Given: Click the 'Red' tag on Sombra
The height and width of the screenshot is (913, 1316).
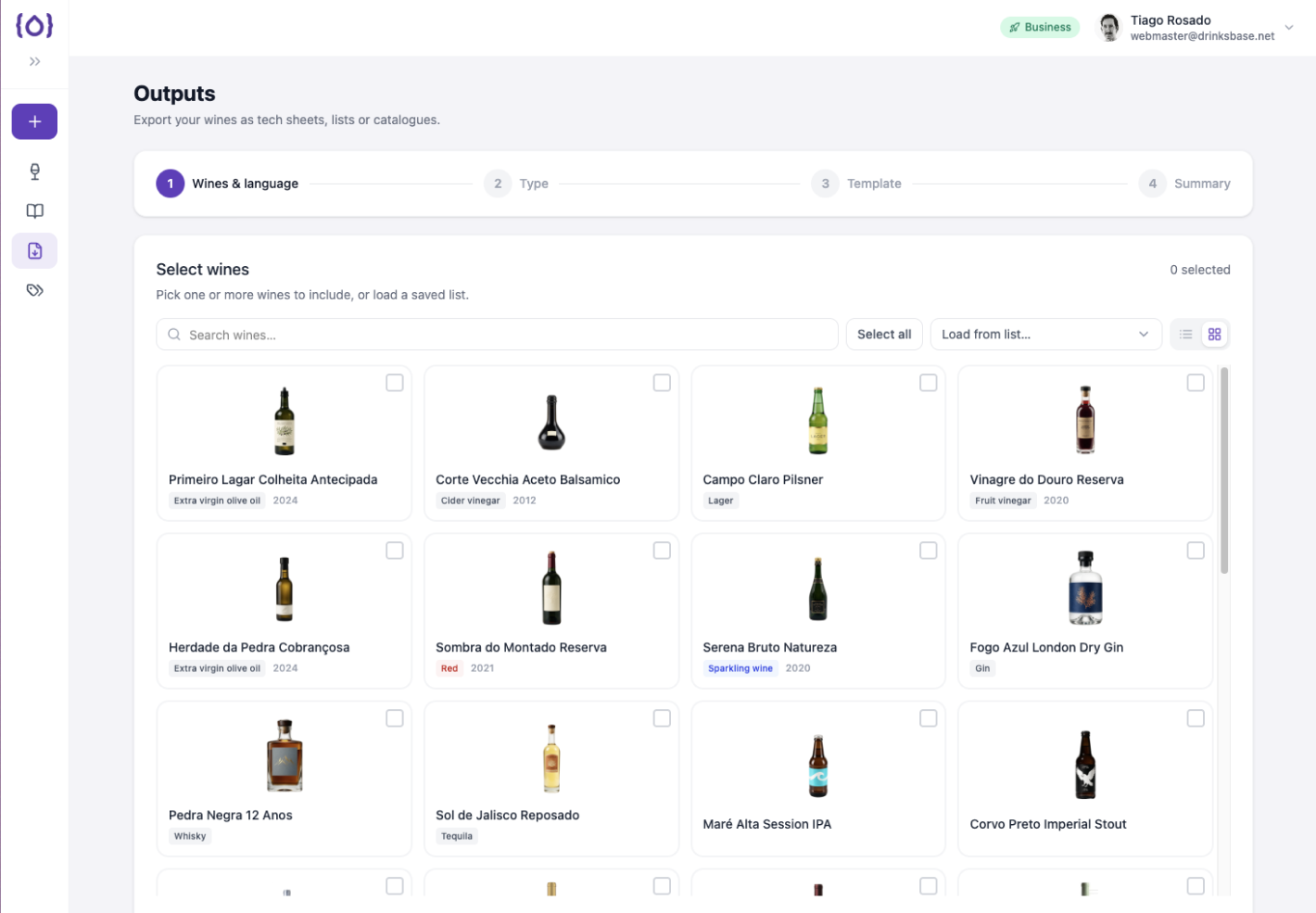Looking at the screenshot, I should (449, 668).
